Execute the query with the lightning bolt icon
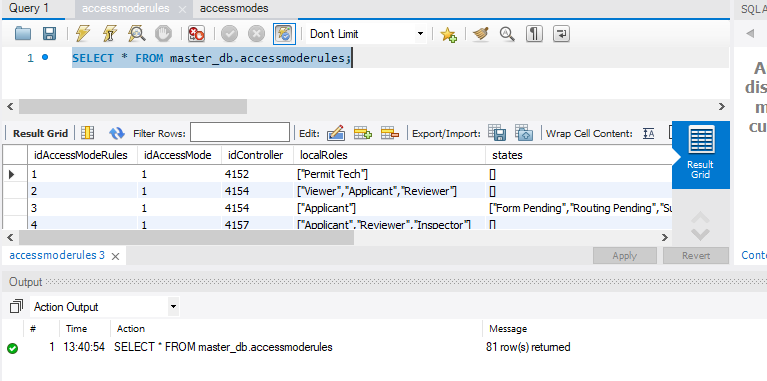This screenshot has width=767, height=381. (83, 34)
